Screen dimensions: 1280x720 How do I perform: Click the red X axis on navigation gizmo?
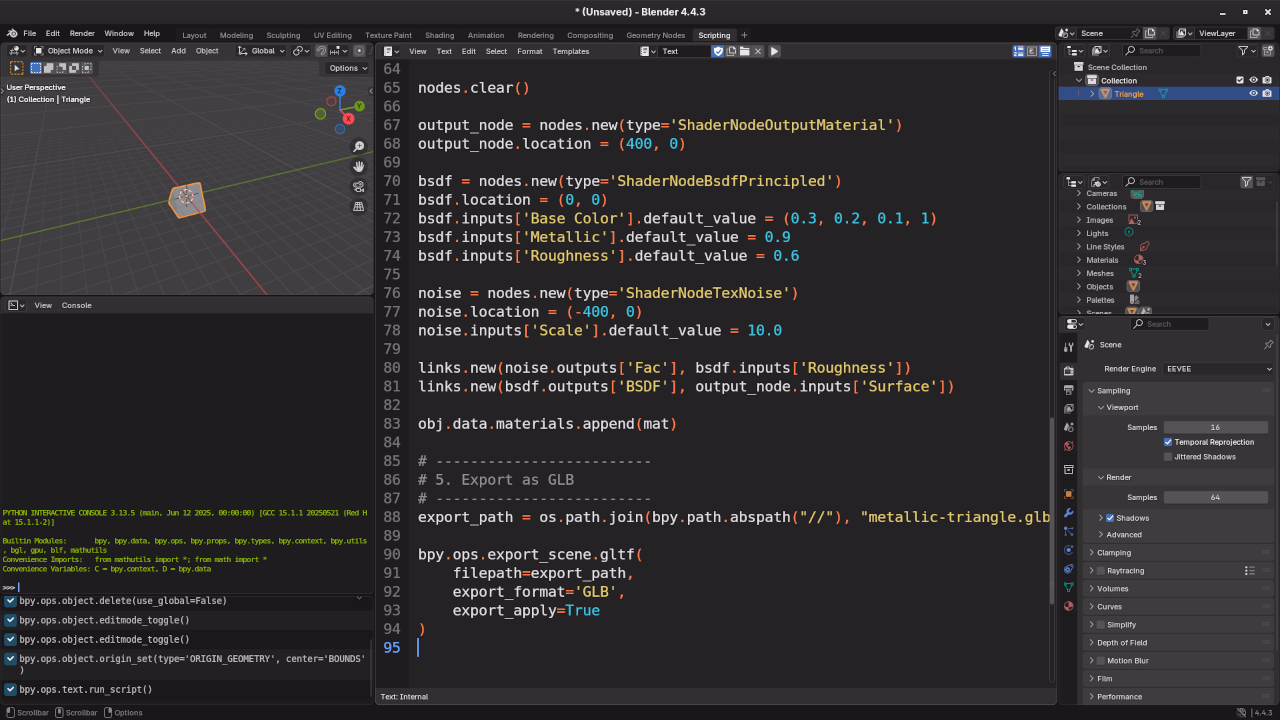tap(348, 118)
